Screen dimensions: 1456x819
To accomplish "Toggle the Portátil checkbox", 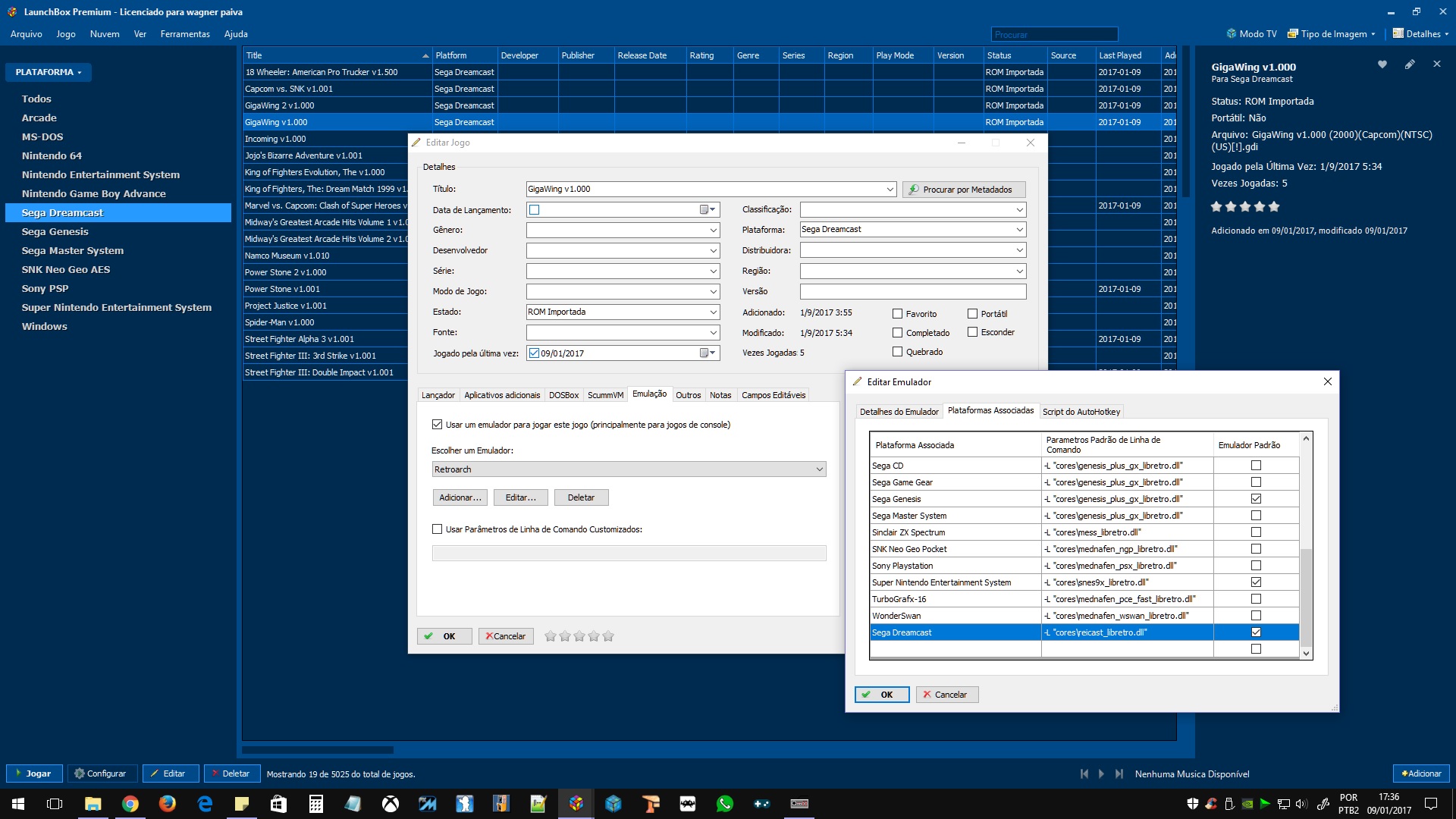I will 973,313.
